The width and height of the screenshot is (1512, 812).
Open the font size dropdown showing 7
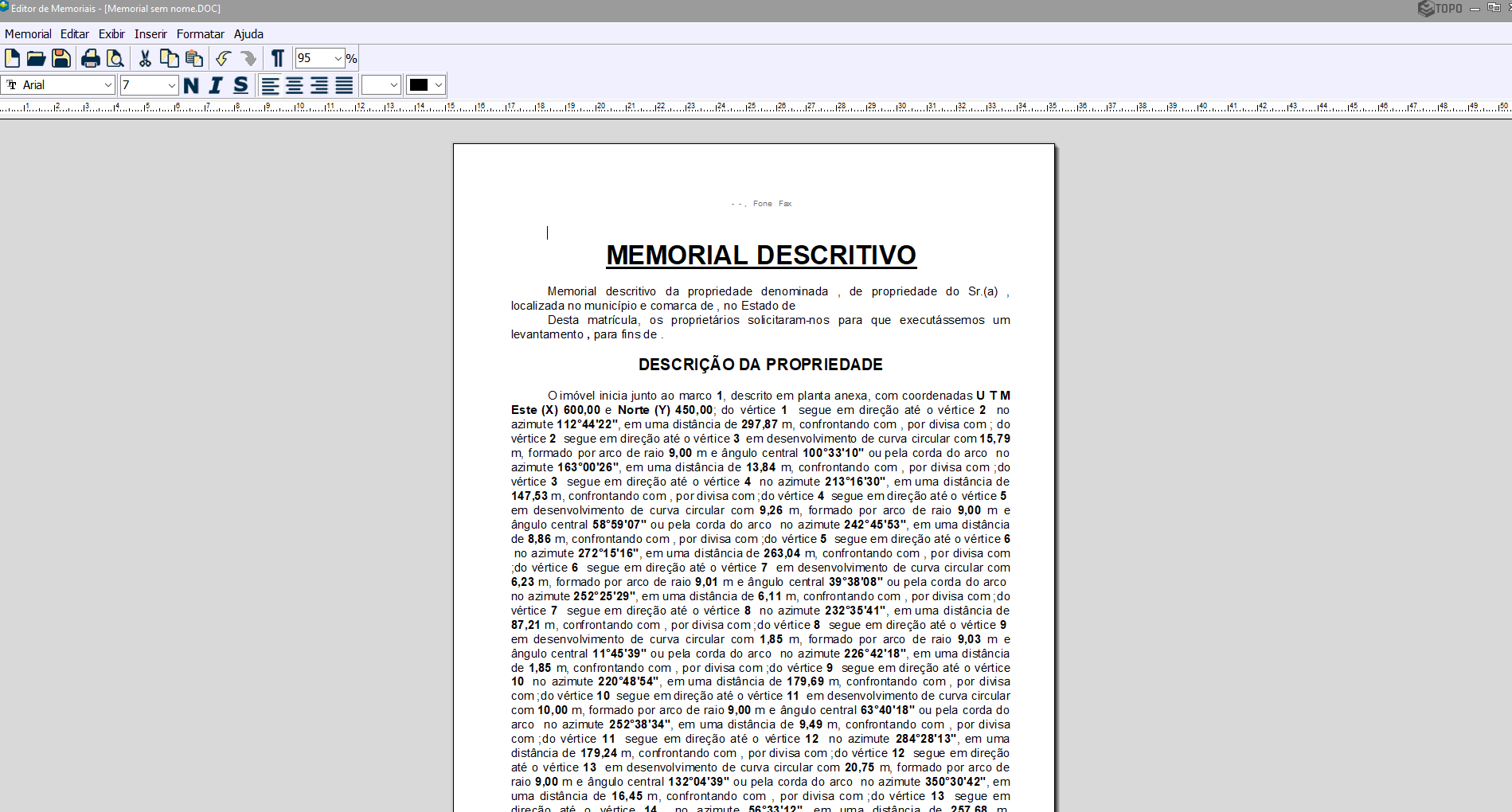(171, 85)
